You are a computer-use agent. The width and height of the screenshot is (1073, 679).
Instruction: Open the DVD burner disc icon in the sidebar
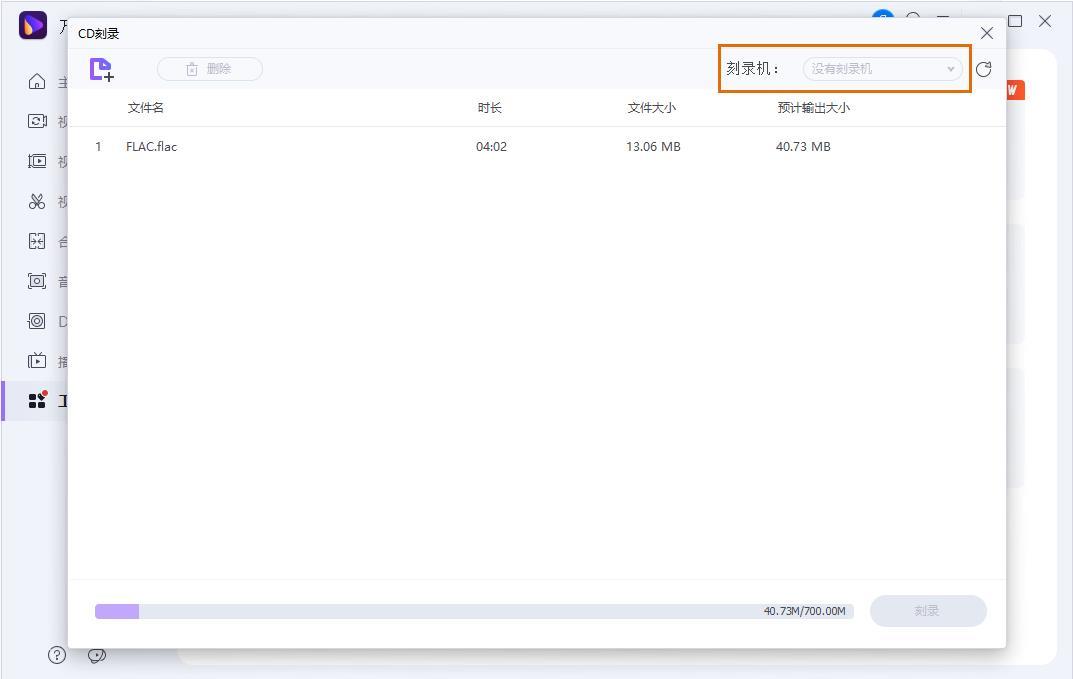coord(37,321)
